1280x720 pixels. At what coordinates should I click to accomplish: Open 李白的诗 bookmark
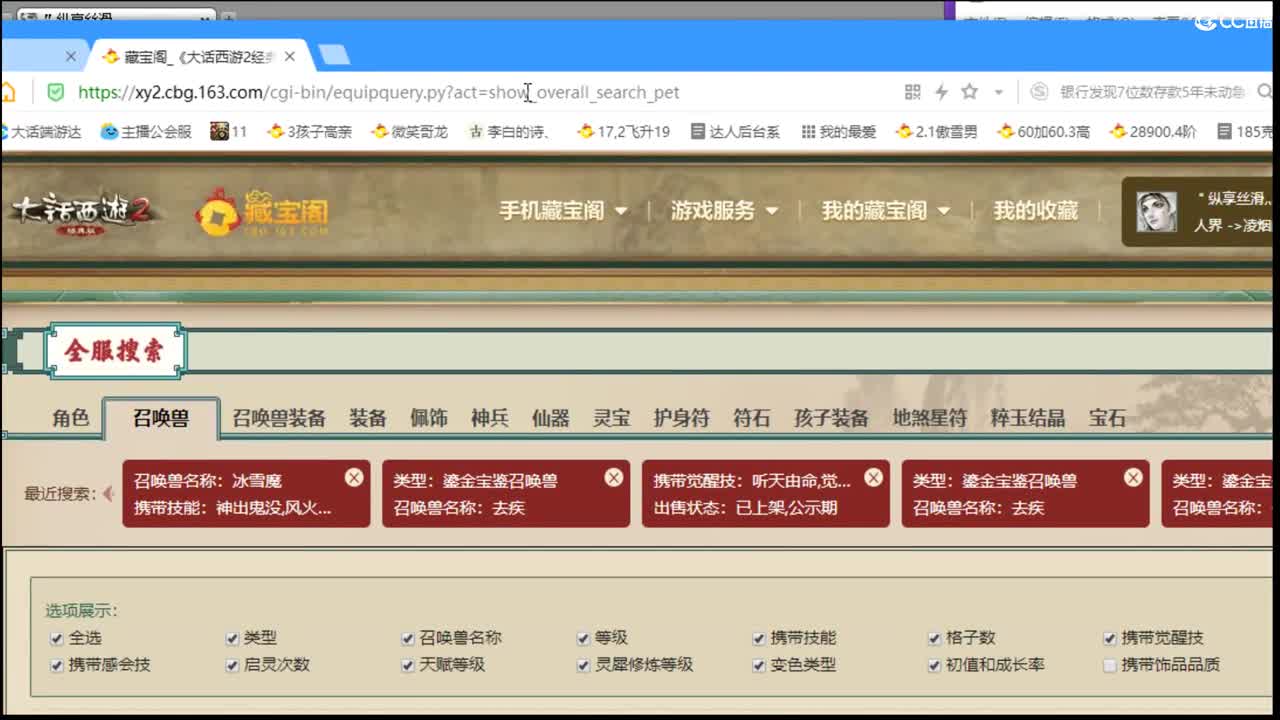[509, 131]
